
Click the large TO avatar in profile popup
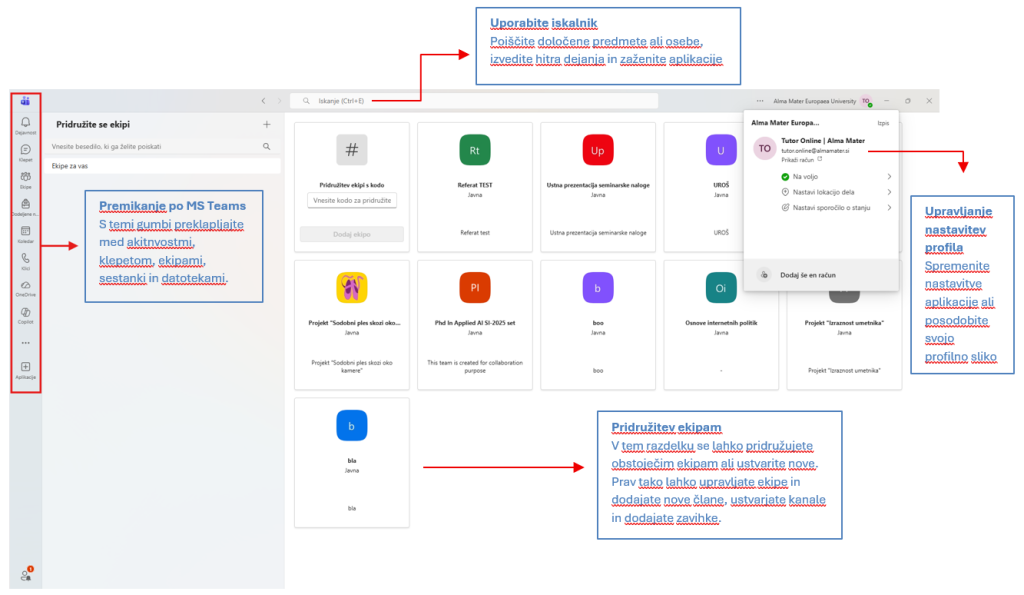point(764,148)
